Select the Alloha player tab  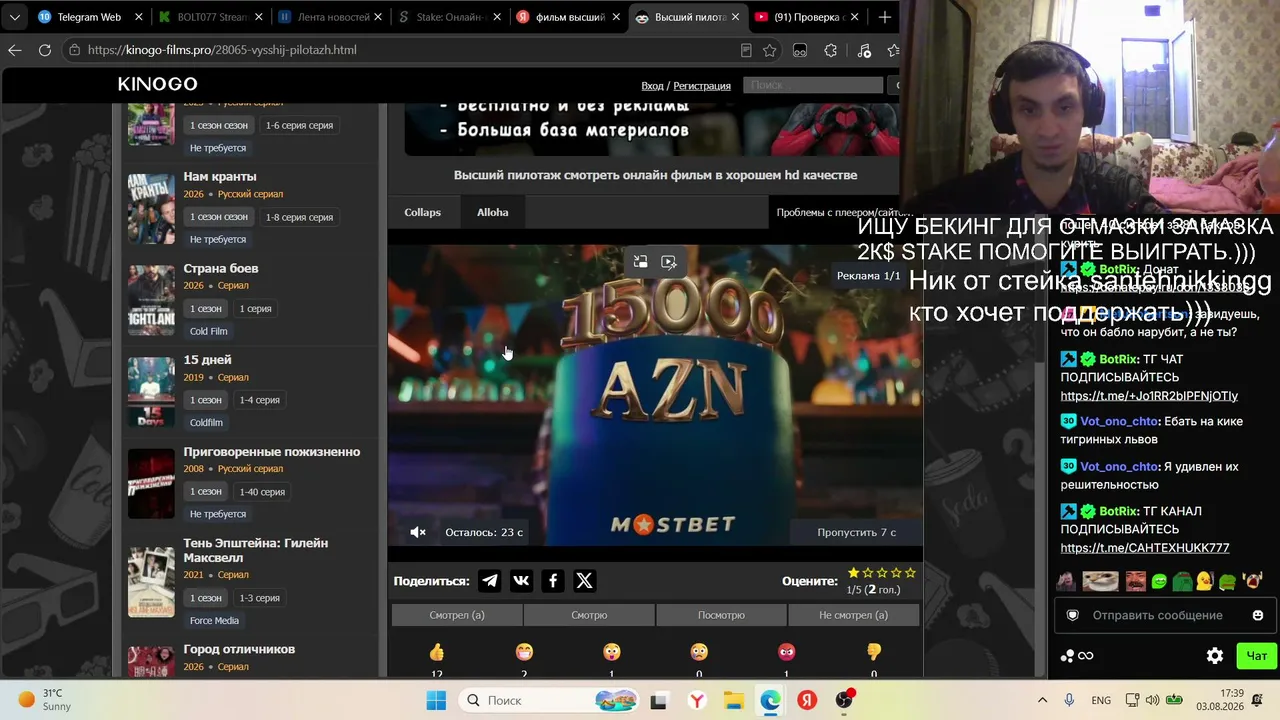[x=492, y=212]
